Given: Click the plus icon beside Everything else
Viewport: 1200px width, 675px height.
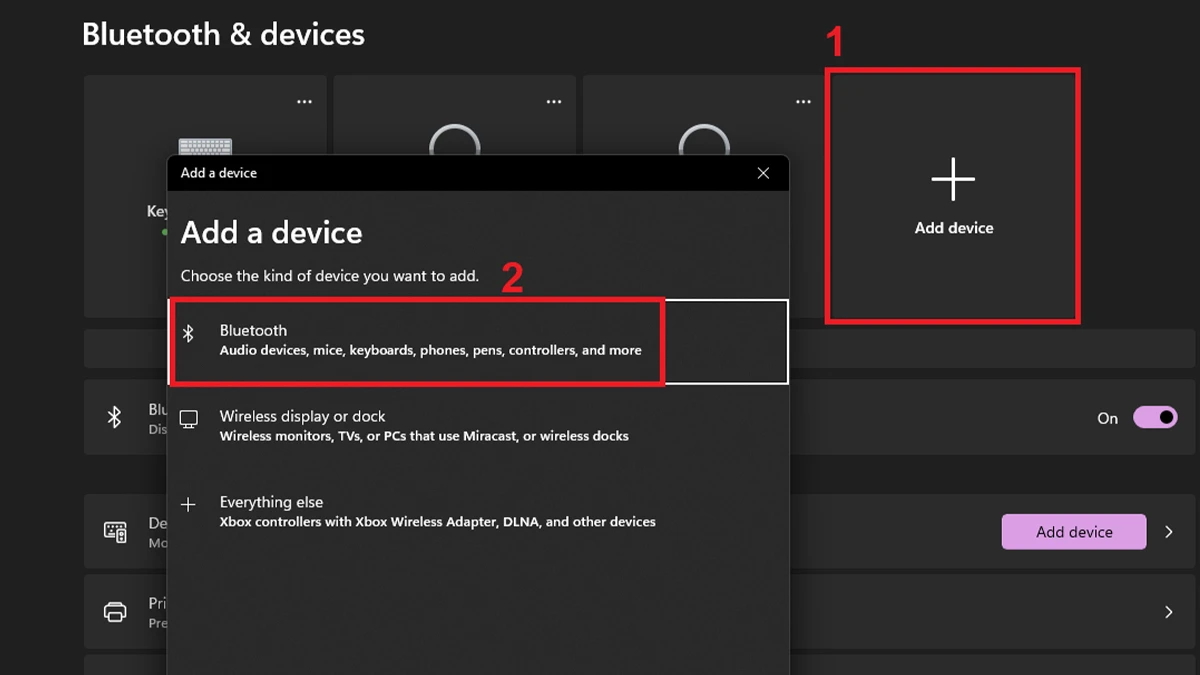Looking at the screenshot, I should [x=188, y=505].
